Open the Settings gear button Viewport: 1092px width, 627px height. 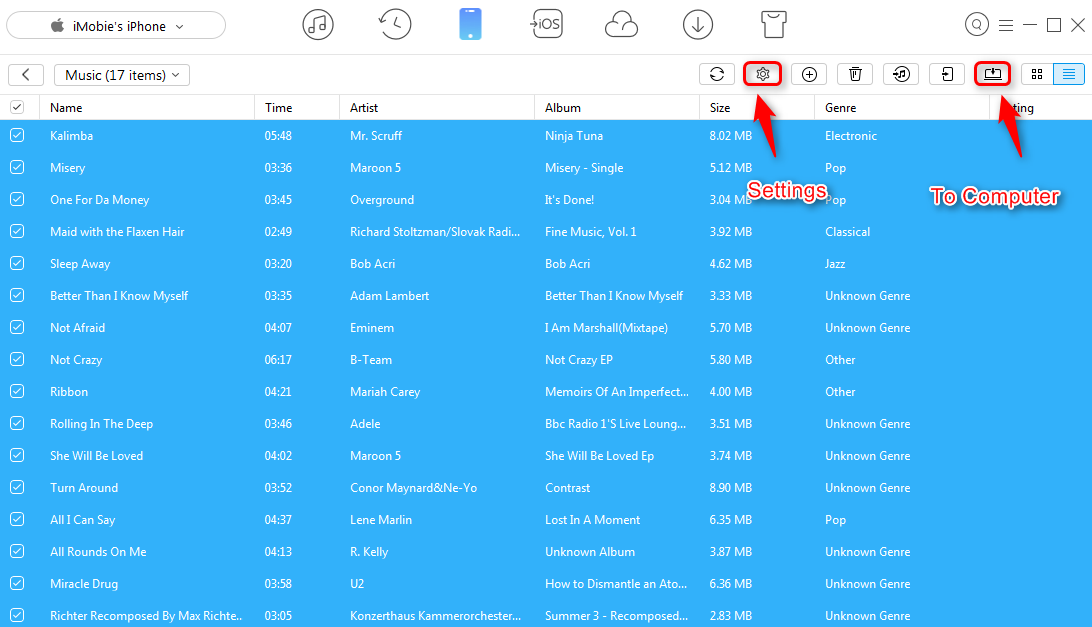[763, 74]
